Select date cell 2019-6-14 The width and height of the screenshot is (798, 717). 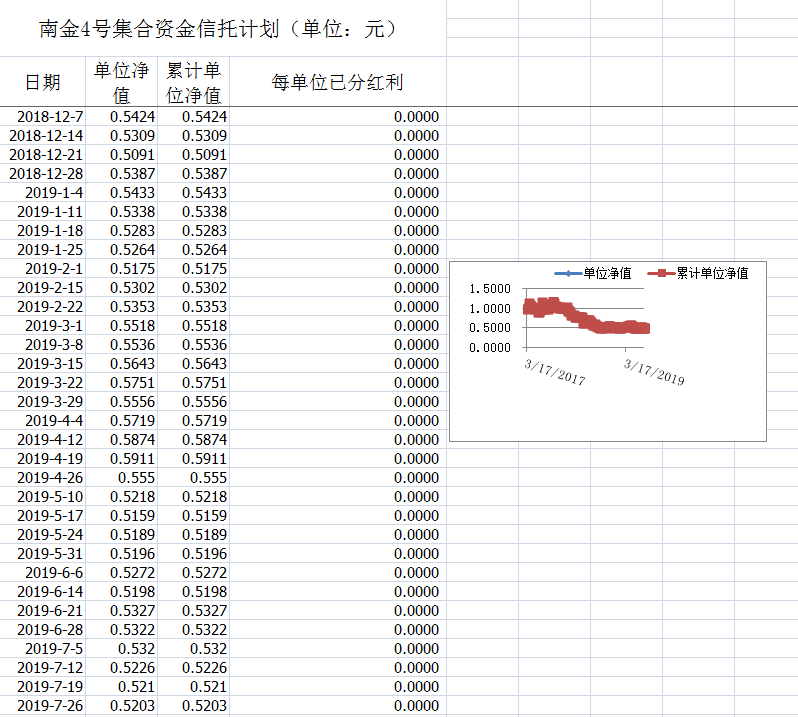pos(43,592)
